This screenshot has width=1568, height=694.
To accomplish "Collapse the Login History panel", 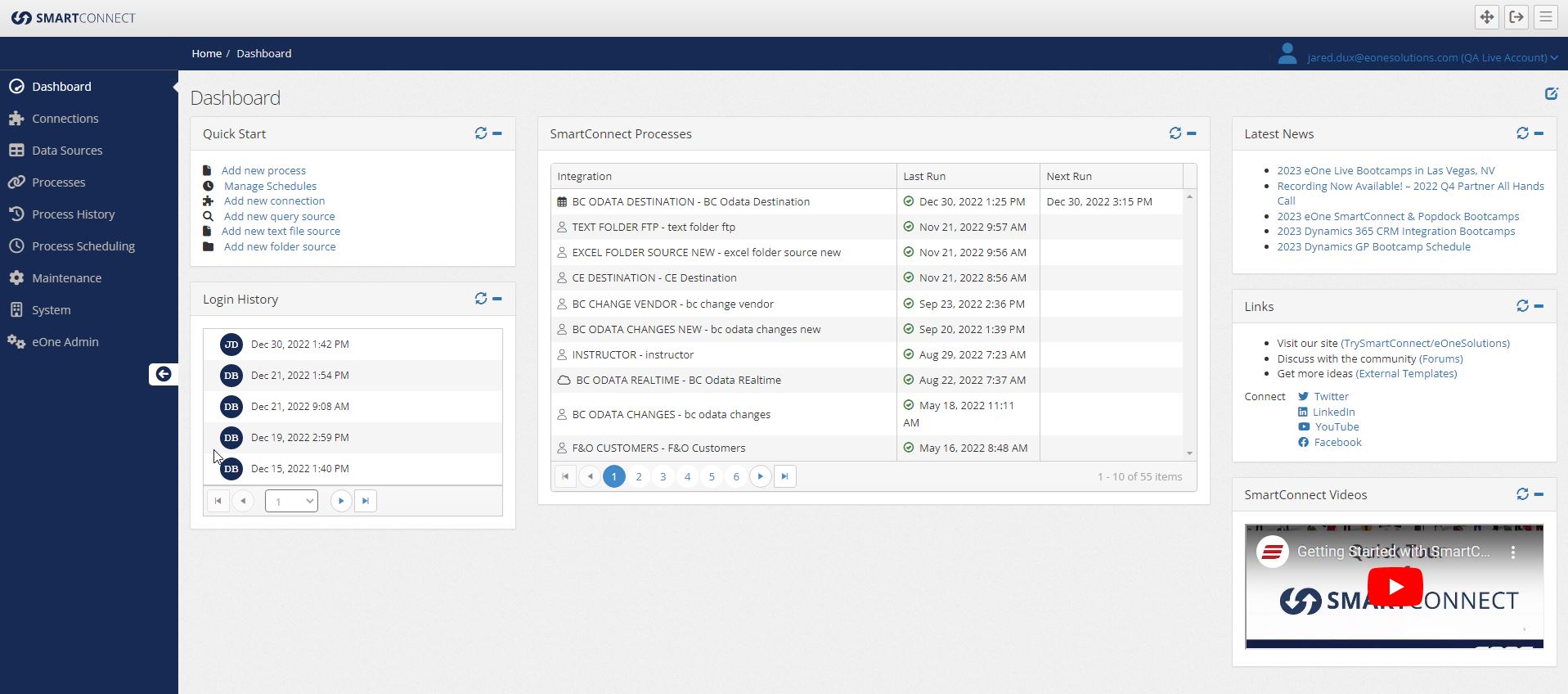I will (x=497, y=299).
